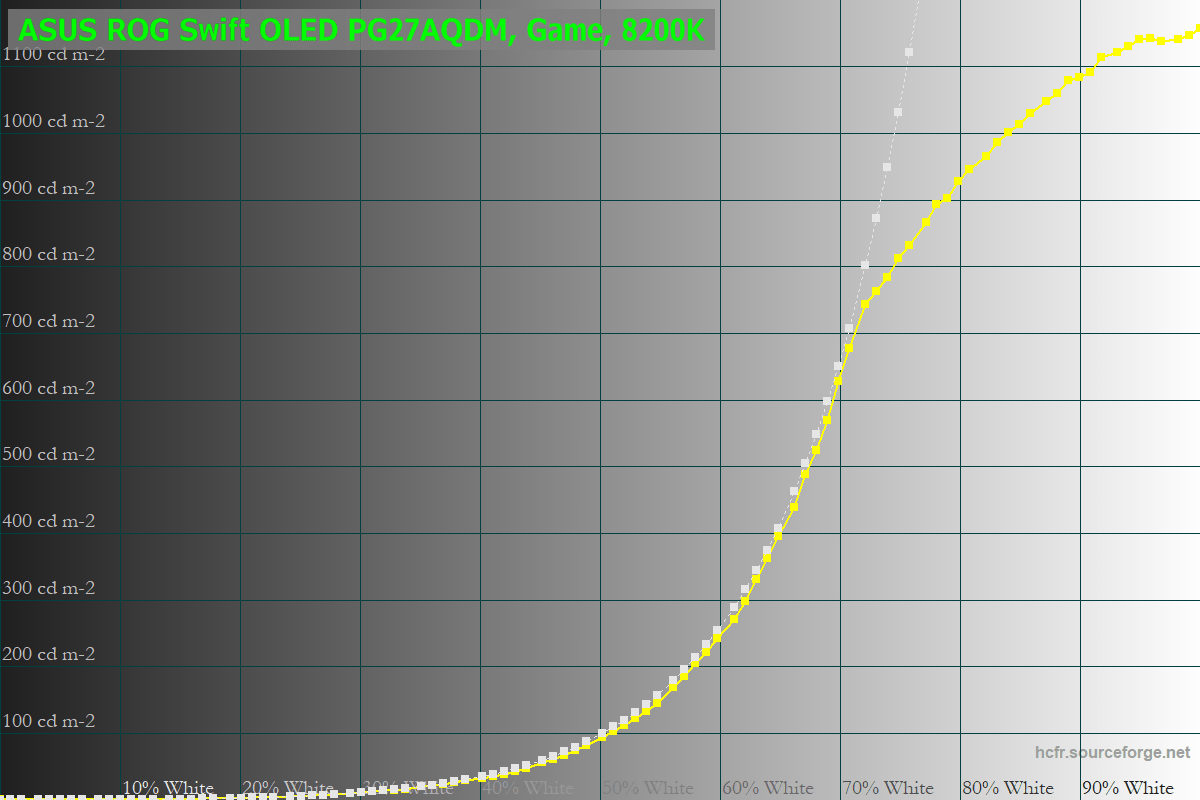Click the chart title 'ASUS ROG Swift OLED PG27AQDM, Game, 8200K'

point(361,29)
